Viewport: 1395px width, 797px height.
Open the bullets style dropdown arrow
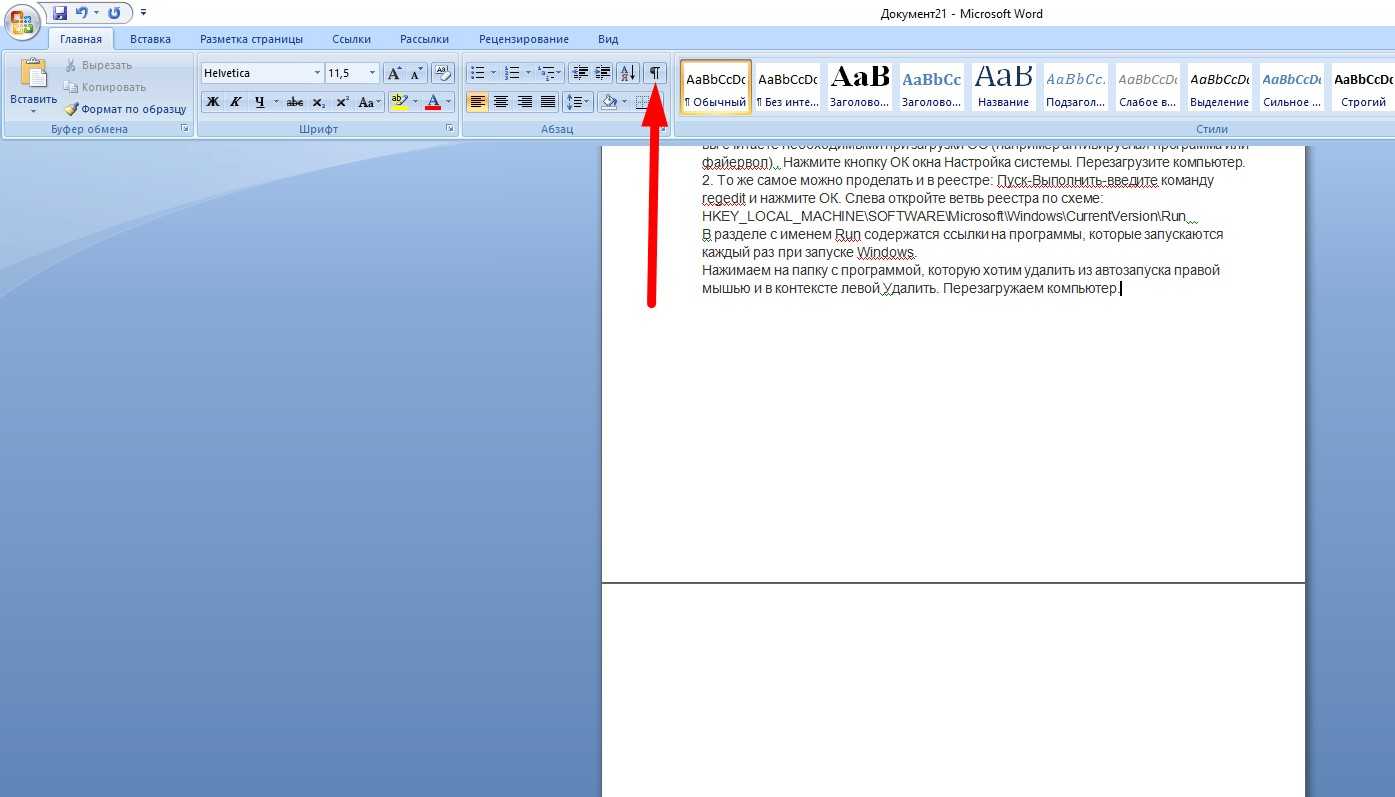(x=493, y=73)
